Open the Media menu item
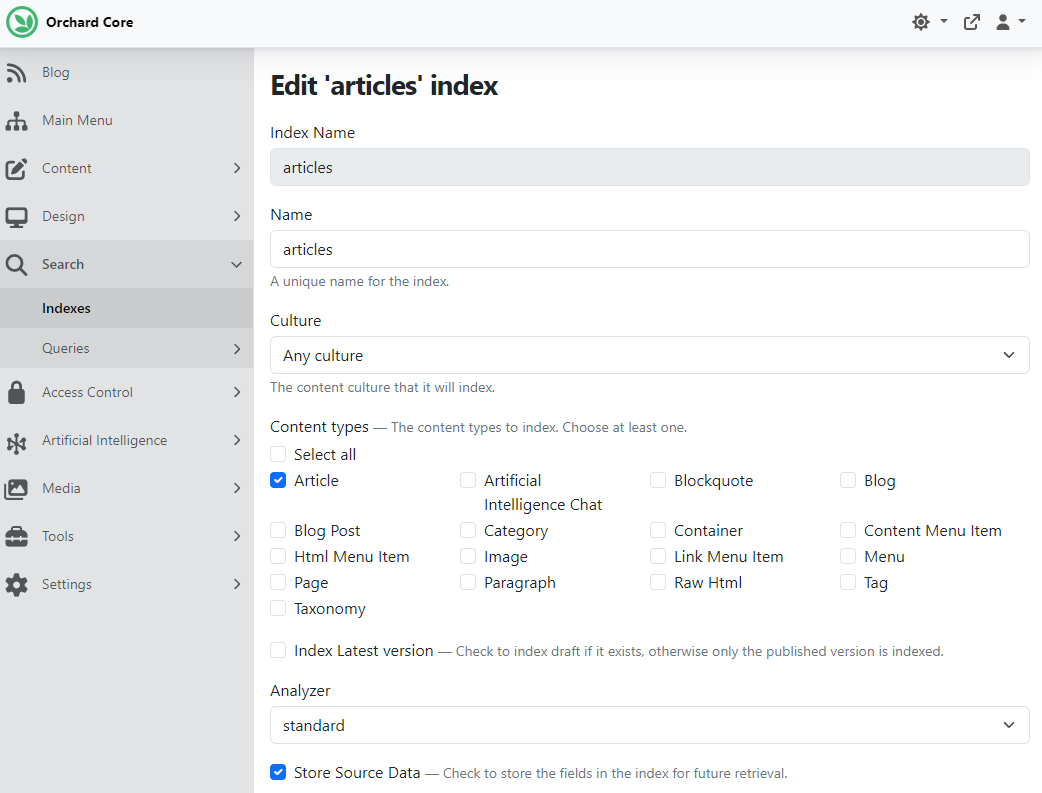 (x=126, y=489)
